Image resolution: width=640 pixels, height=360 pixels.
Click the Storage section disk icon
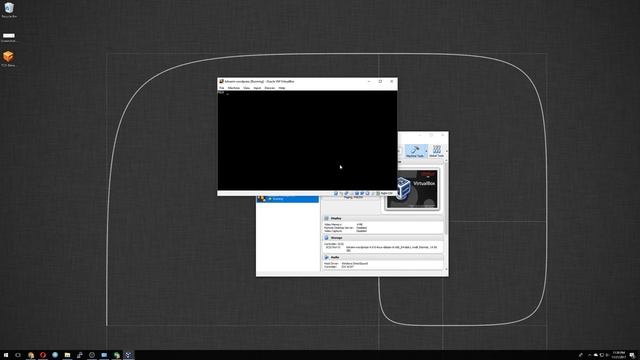327,238
